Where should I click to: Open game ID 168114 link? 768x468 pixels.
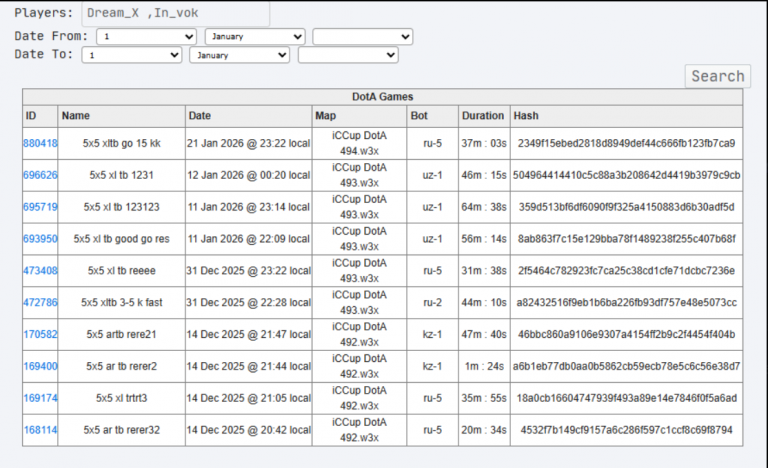[x=40, y=430]
